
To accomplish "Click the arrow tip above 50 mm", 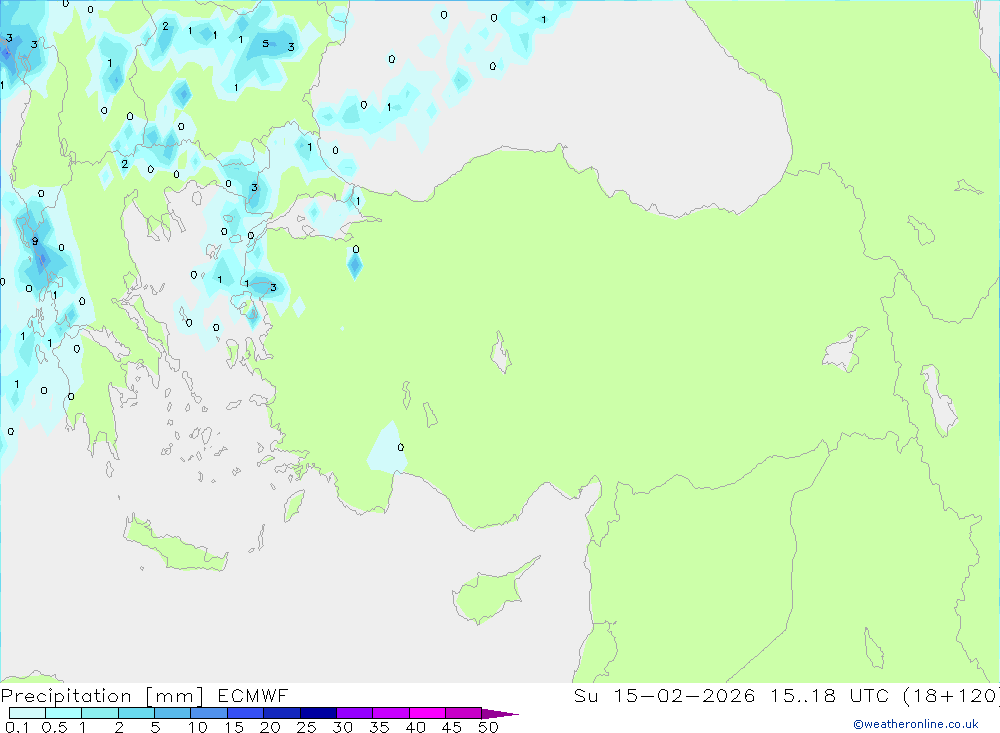I will click(x=500, y=714).
